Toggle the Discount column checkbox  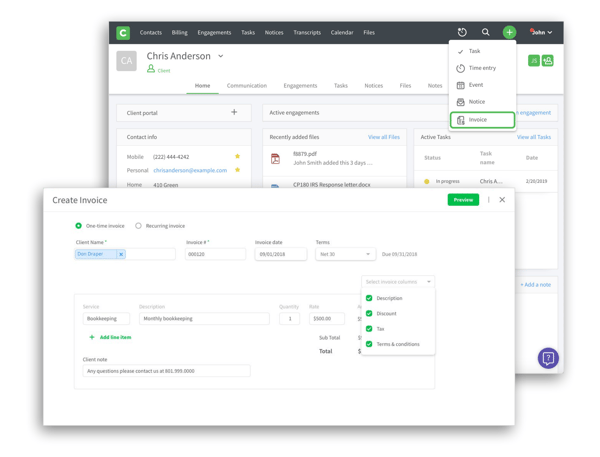click(x=369, y=313)
